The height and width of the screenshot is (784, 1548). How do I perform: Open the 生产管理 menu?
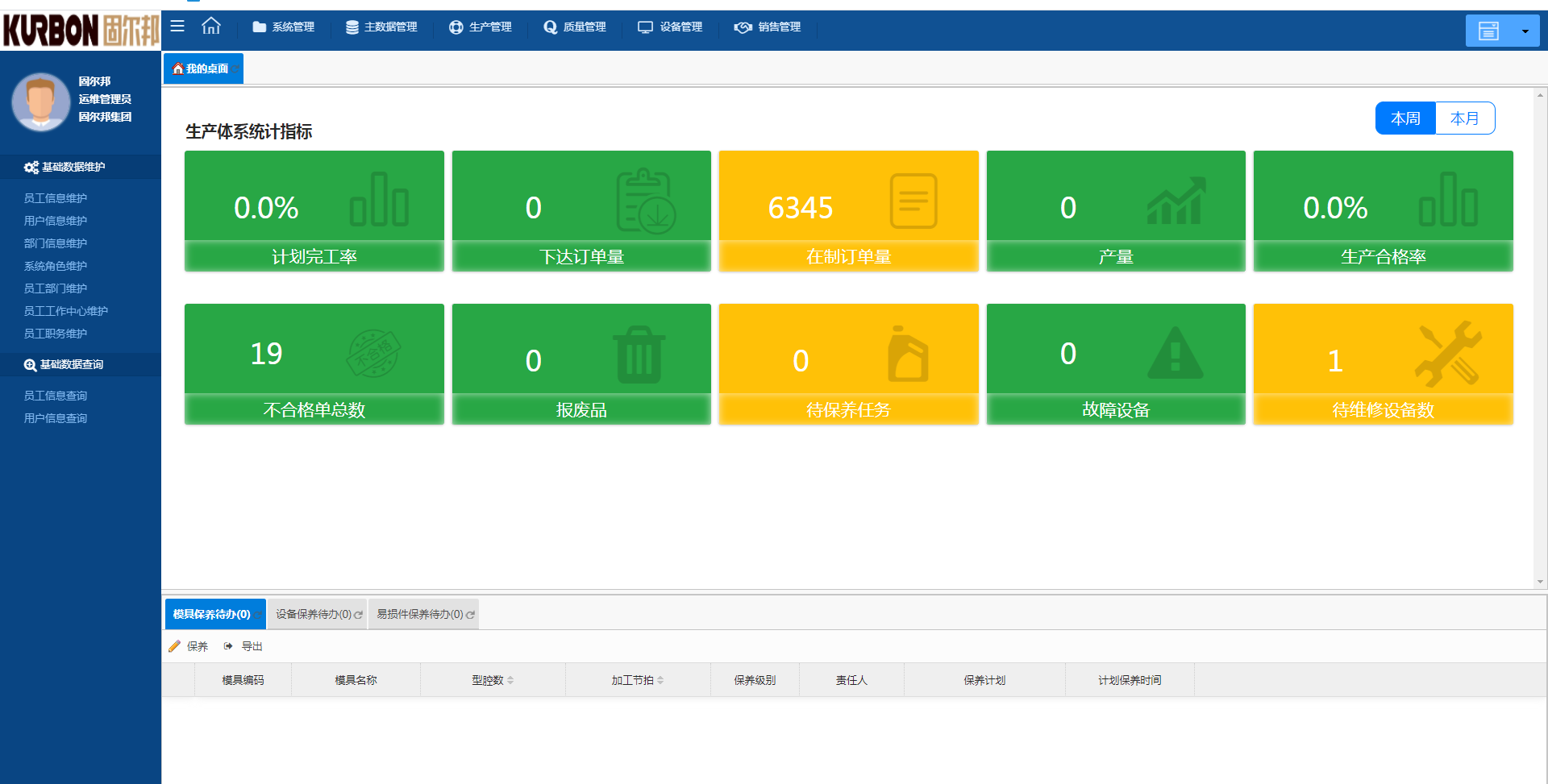(481, 27)
